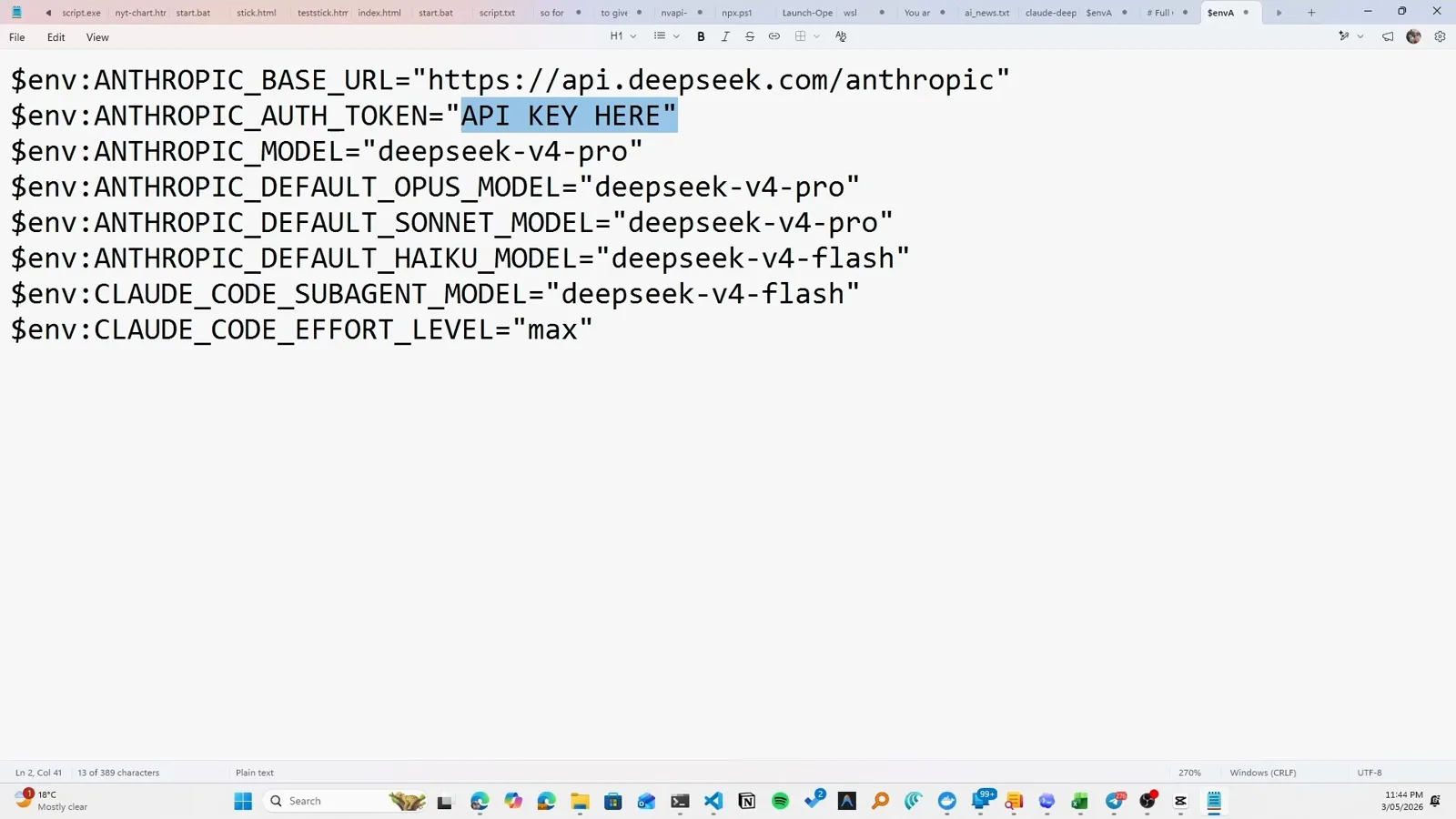The width and height of the screenshot is (1456, 819).
Task: Open the account profile avatar
Action: [x=1413, y=36]
